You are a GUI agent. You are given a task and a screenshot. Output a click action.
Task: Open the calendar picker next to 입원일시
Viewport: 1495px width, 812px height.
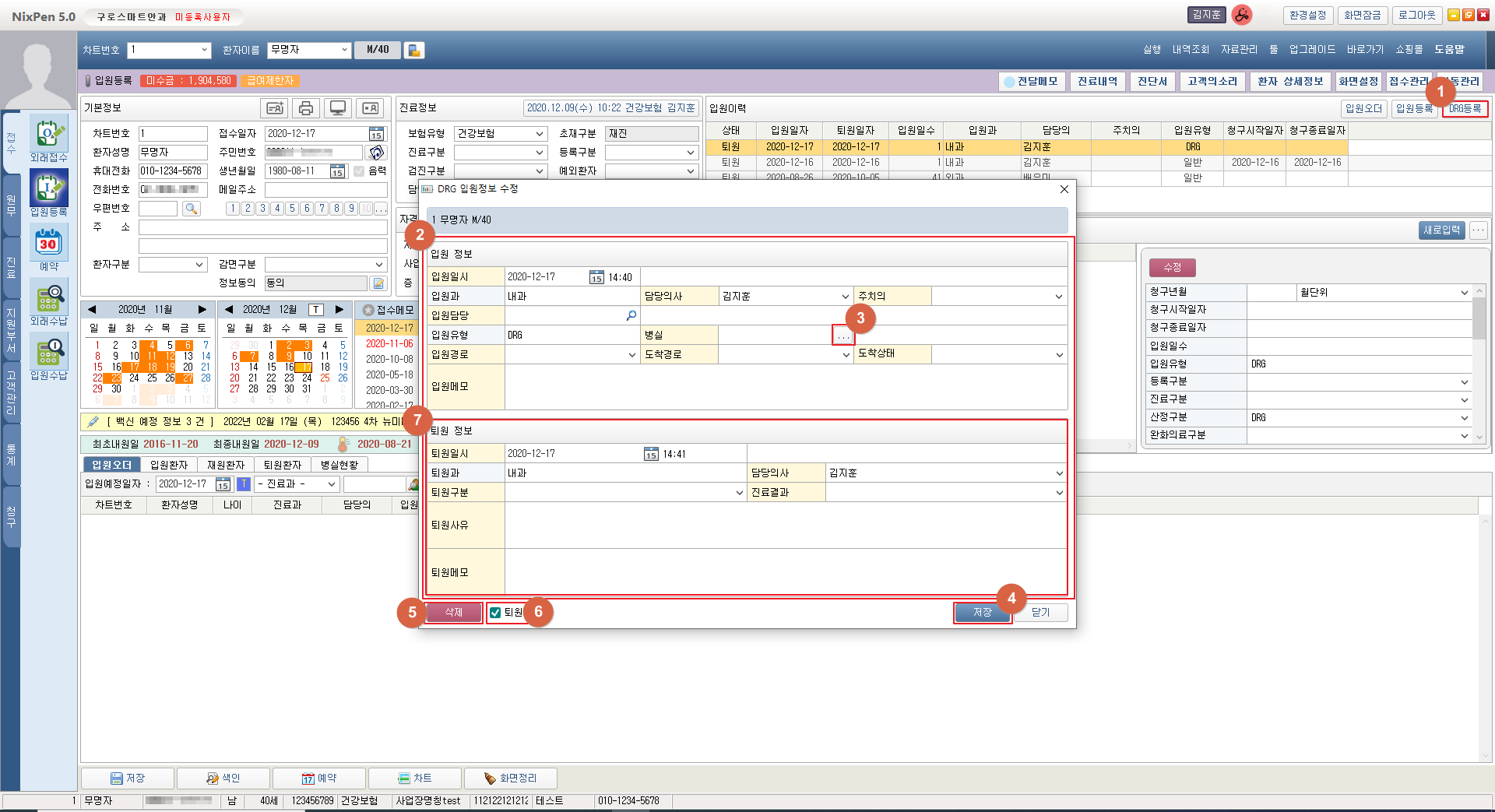click(596, 277)
